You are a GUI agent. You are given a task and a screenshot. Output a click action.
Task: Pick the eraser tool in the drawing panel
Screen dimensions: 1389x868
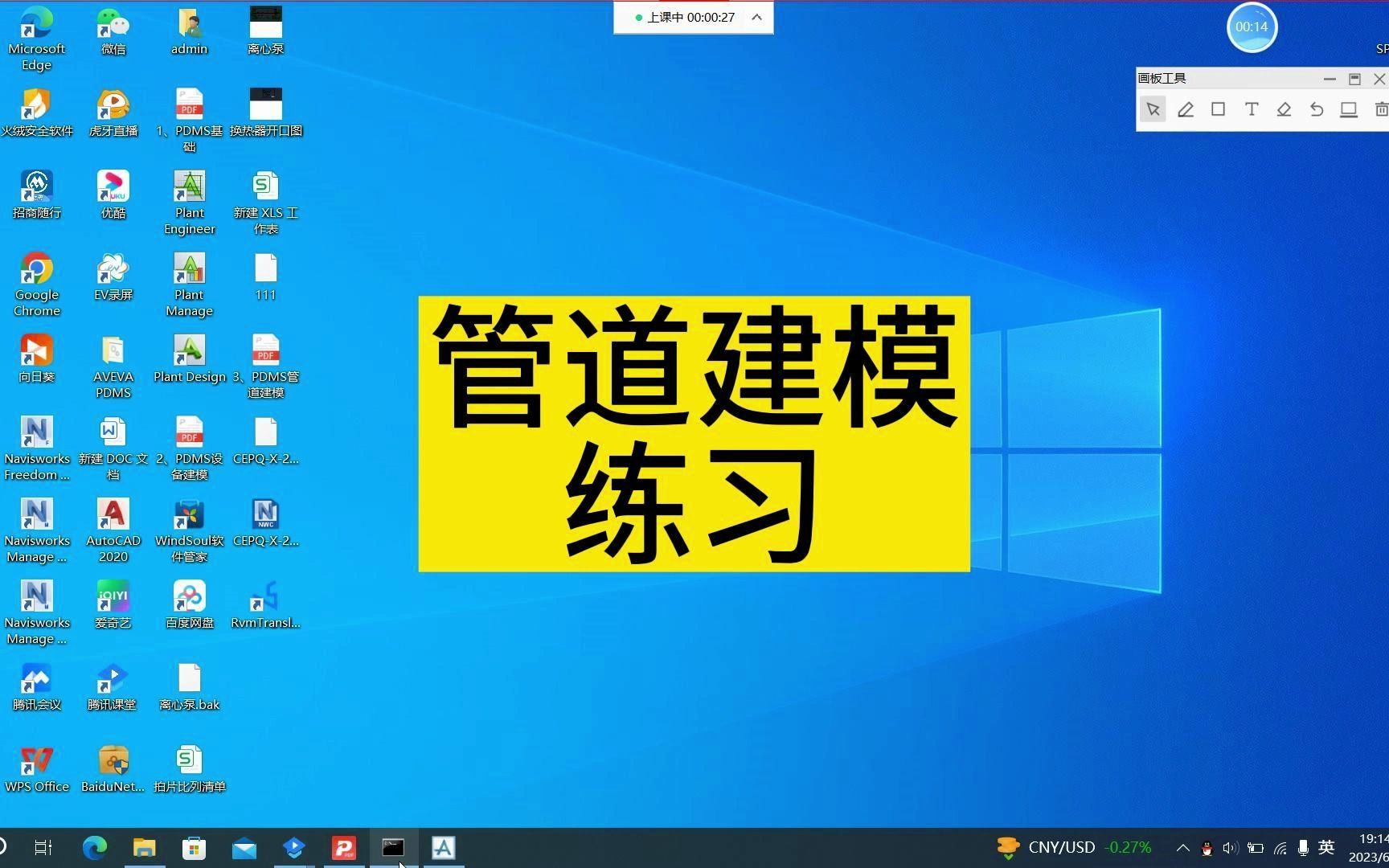pyautogui.click(x=1283, y=108)
